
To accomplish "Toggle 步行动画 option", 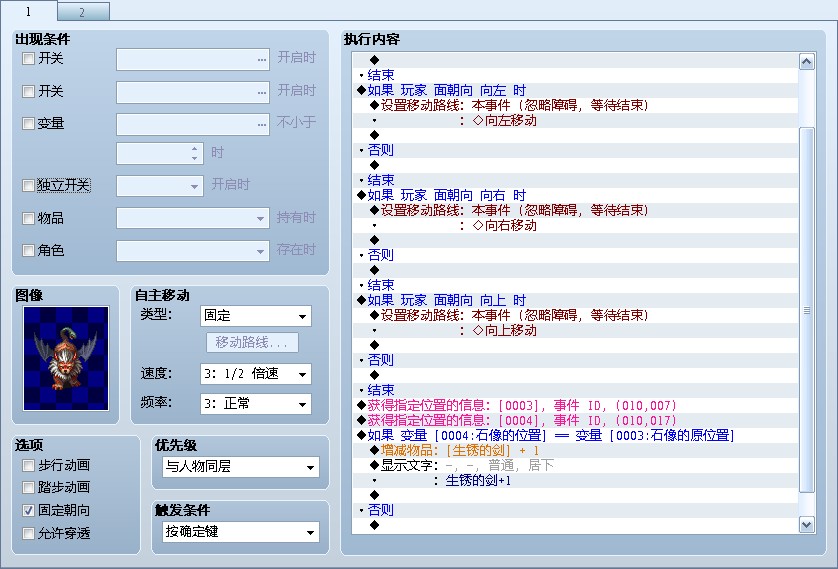I will [x=28, y=465].
